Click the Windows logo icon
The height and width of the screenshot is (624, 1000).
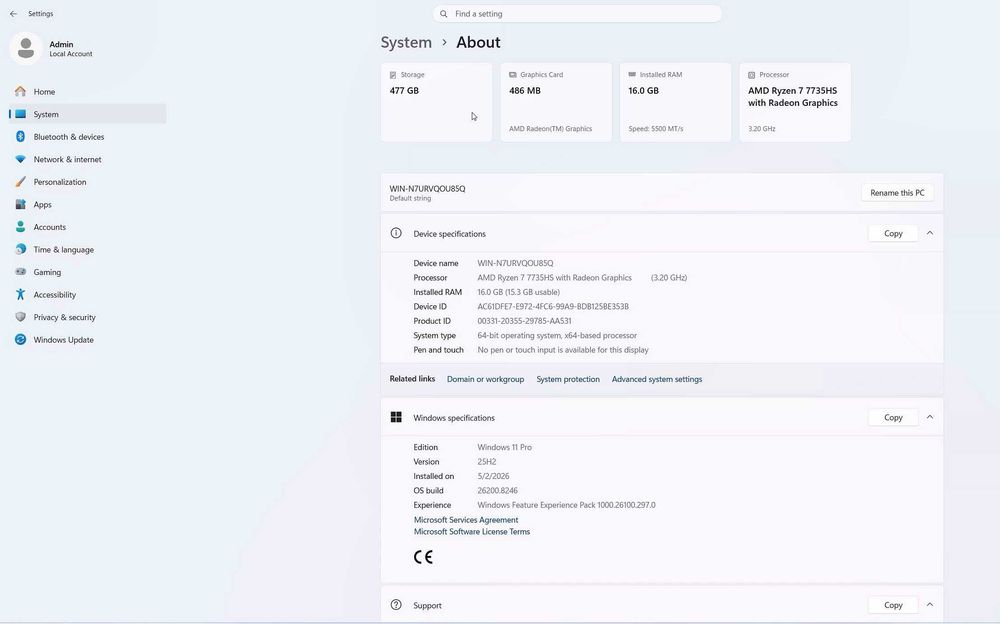click(396, 417)
